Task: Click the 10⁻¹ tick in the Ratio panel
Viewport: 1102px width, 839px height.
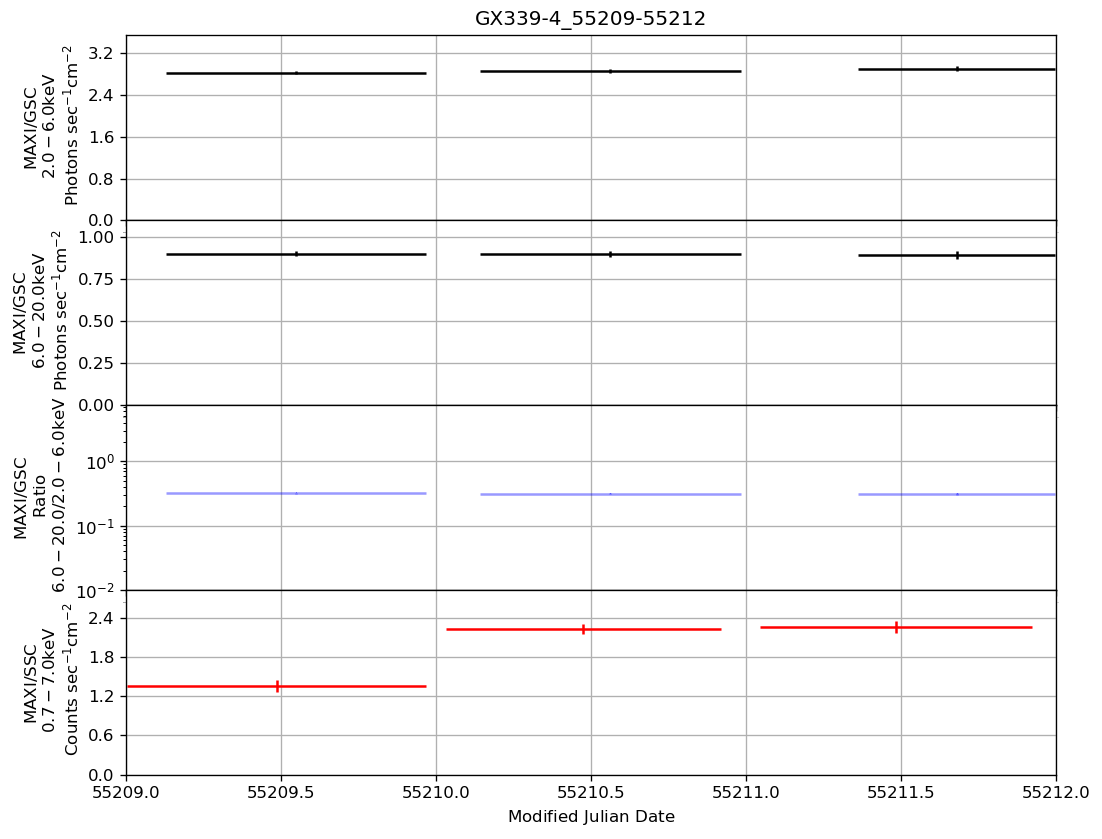Action: (98, 526)
